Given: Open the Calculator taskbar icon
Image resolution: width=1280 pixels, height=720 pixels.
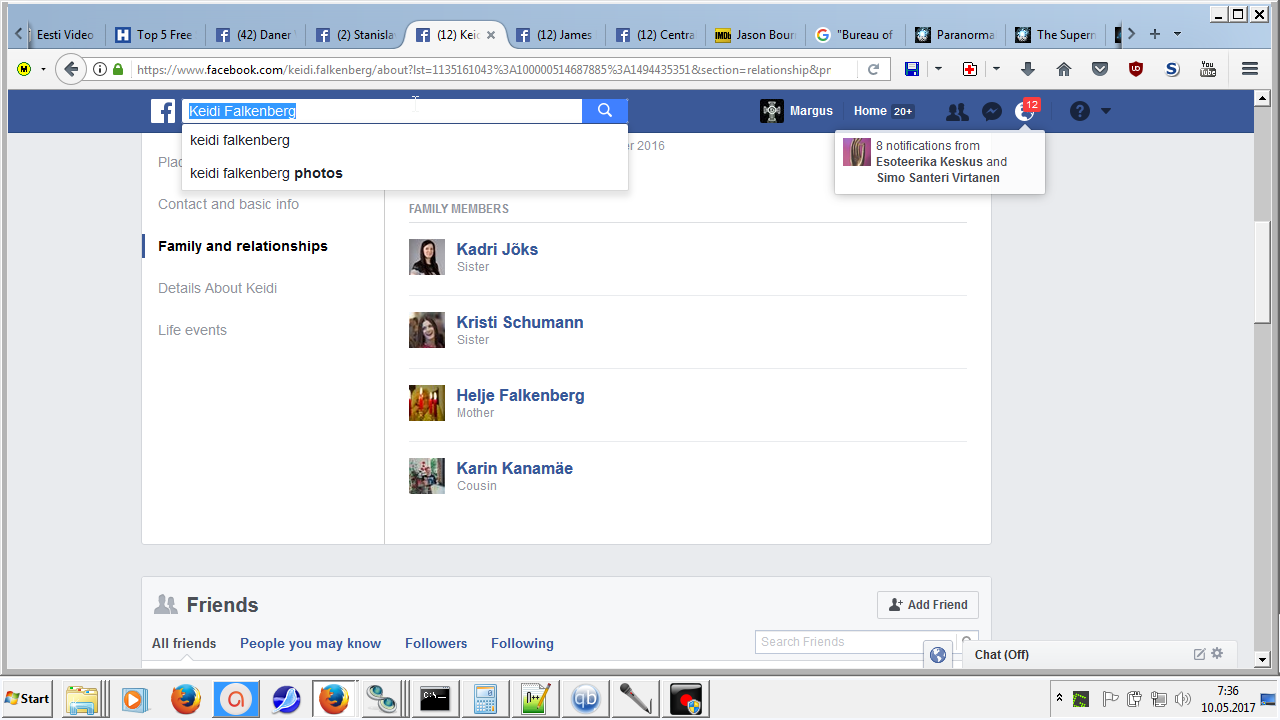Looking at the screenshot, I should coord(486,698).
